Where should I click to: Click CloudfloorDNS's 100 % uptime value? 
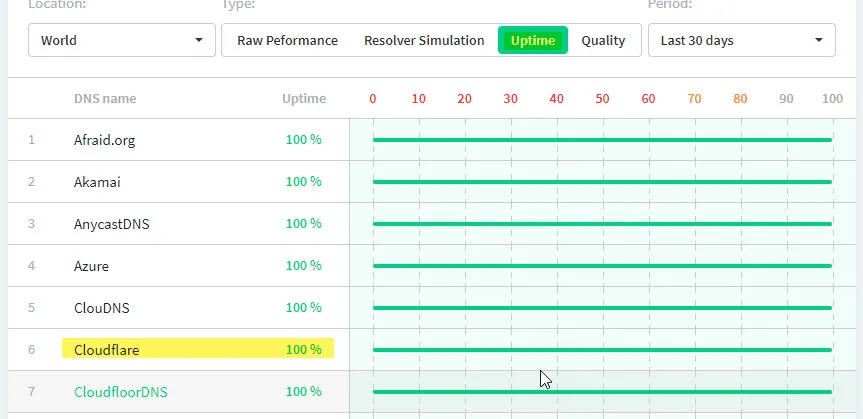point(304,391)
